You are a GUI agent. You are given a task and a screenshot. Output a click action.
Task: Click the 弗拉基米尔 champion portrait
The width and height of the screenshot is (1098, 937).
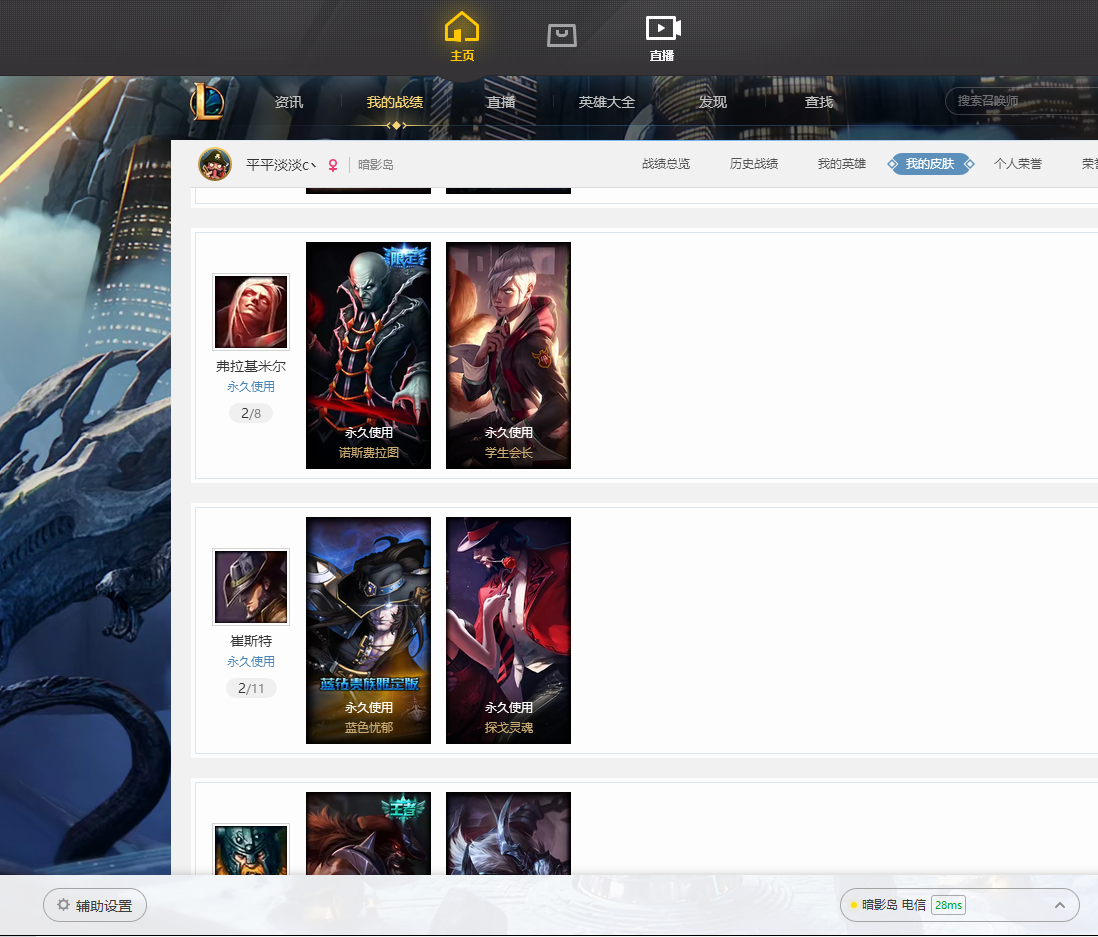[x=251, y=312]
